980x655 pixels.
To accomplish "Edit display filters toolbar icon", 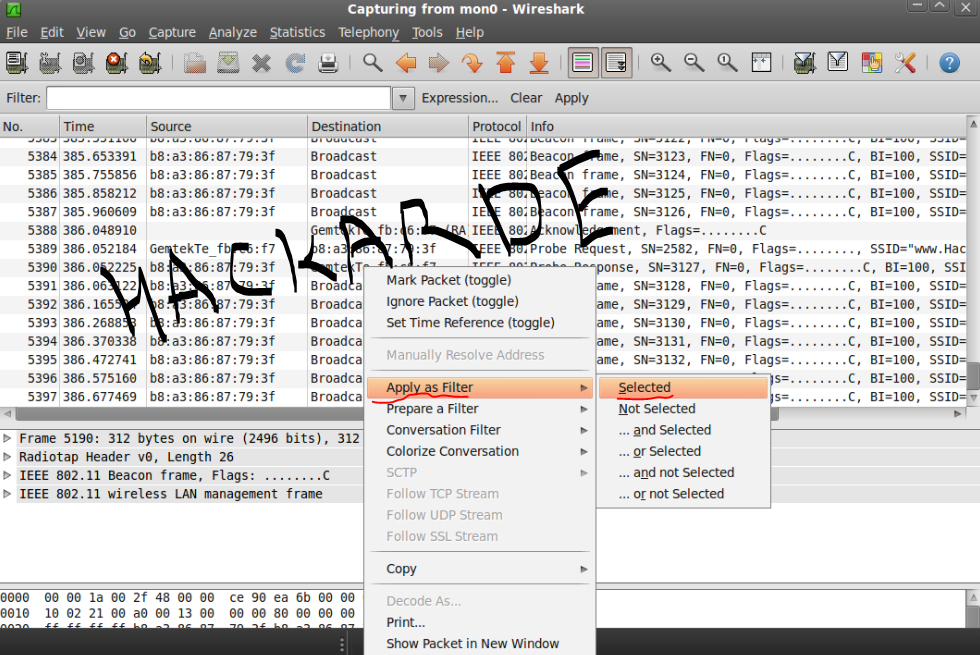I will click(x=838, y=62).
